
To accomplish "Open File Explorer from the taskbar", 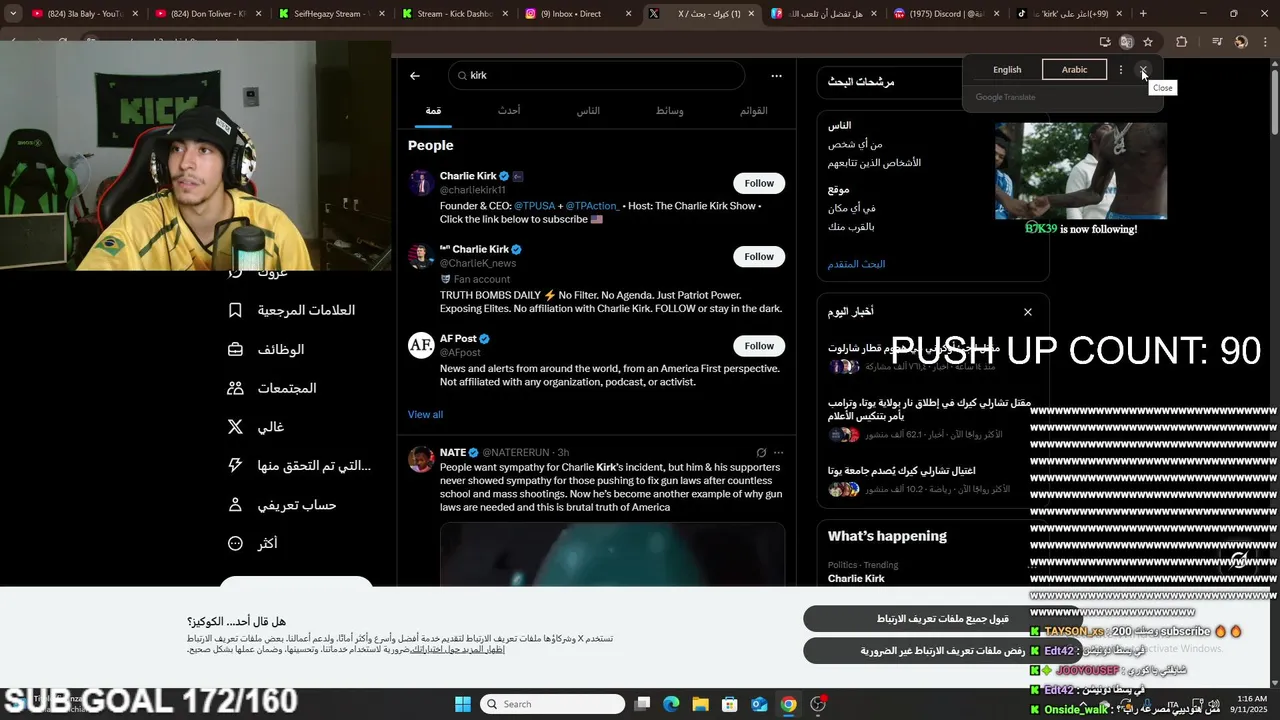I will [700, 704].
